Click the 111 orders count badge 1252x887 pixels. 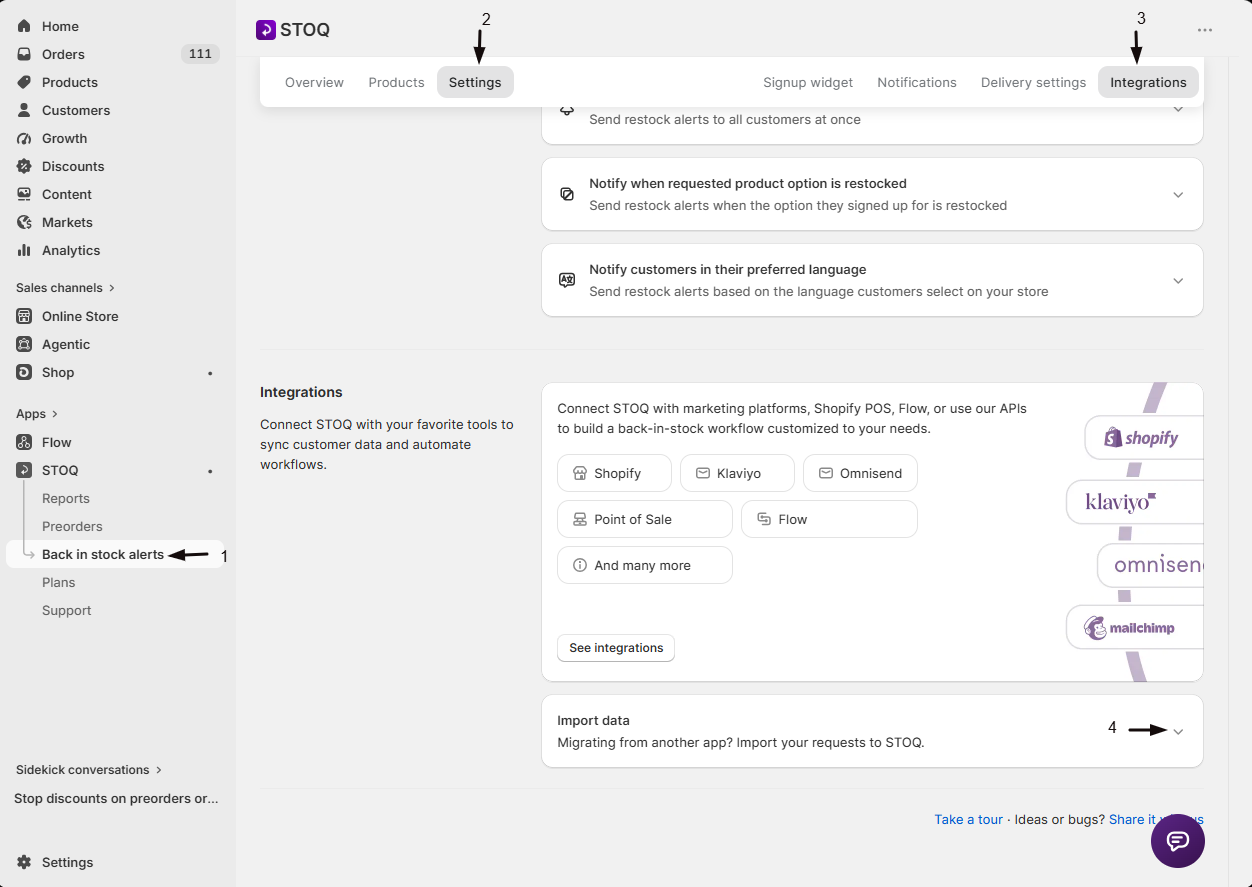click(200, 54)
